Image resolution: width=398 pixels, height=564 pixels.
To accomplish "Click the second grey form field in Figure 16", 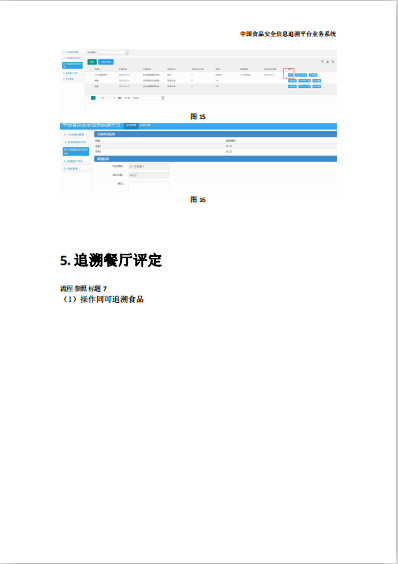I will click(x=149, y=175).
